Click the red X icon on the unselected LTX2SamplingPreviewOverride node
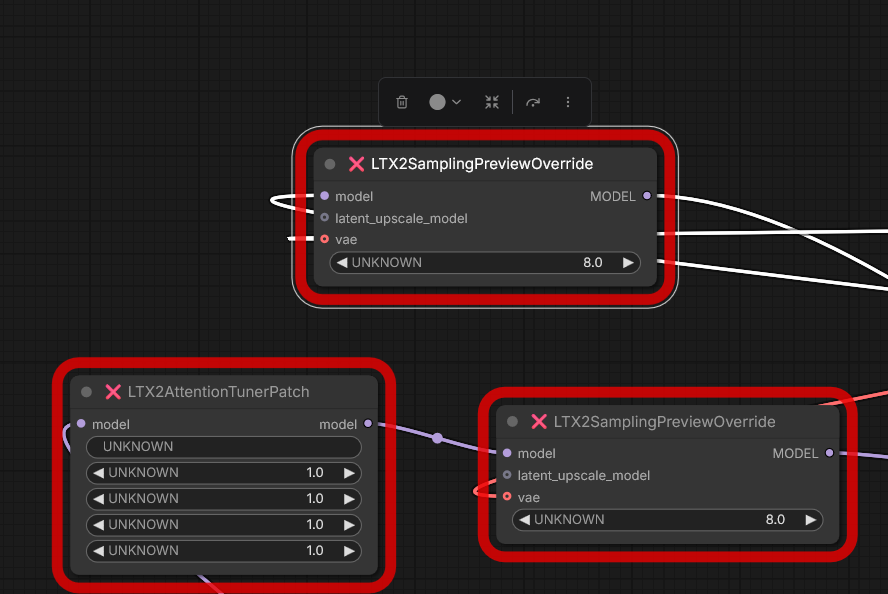 click(539, 422)
